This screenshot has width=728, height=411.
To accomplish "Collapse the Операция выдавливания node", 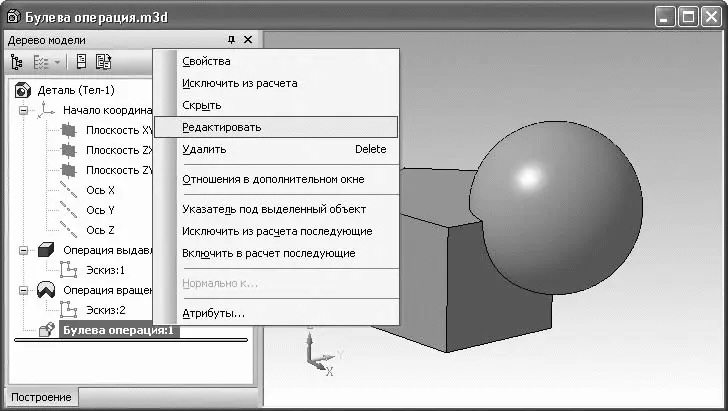I will pyautogui.click(x=23, y=250).
